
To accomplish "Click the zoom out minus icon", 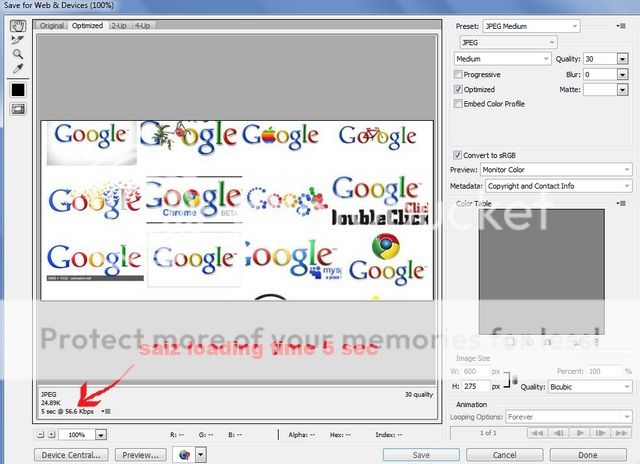I will tap(41, 435).
